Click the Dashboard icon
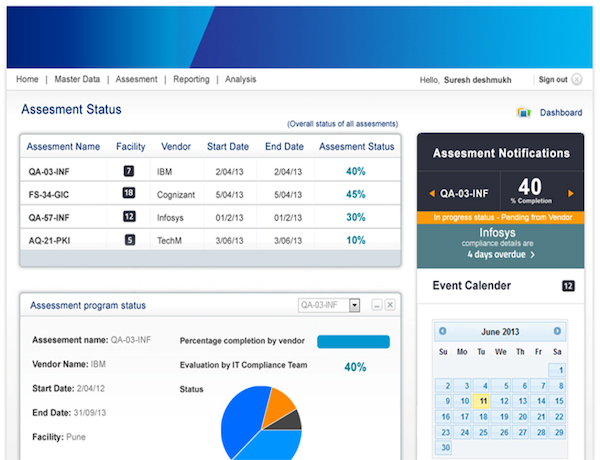Screen dimensions: 600x460 pos(523,113)
